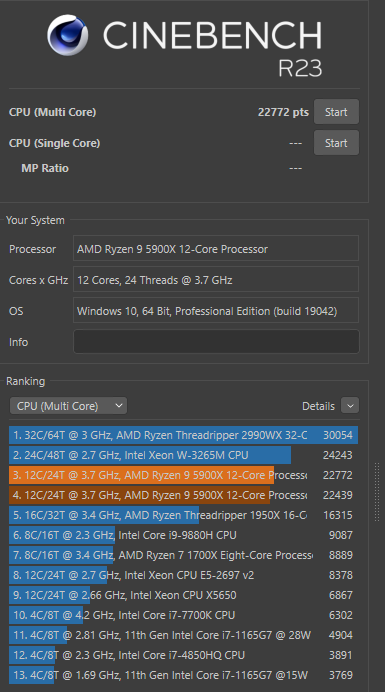Click the CPU (Single Core) label
Image resolution: width=385 pixels, height=692 pixels.
pos(54,143)
